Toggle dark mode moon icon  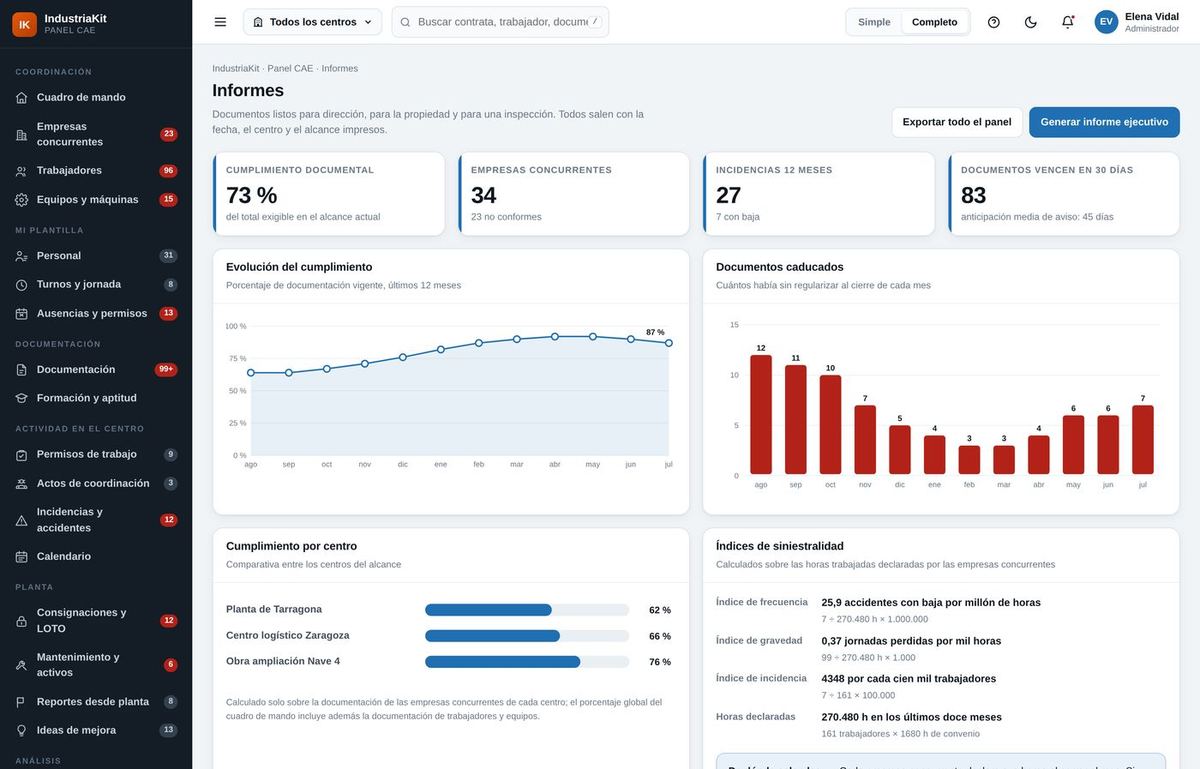point(1030,22)
